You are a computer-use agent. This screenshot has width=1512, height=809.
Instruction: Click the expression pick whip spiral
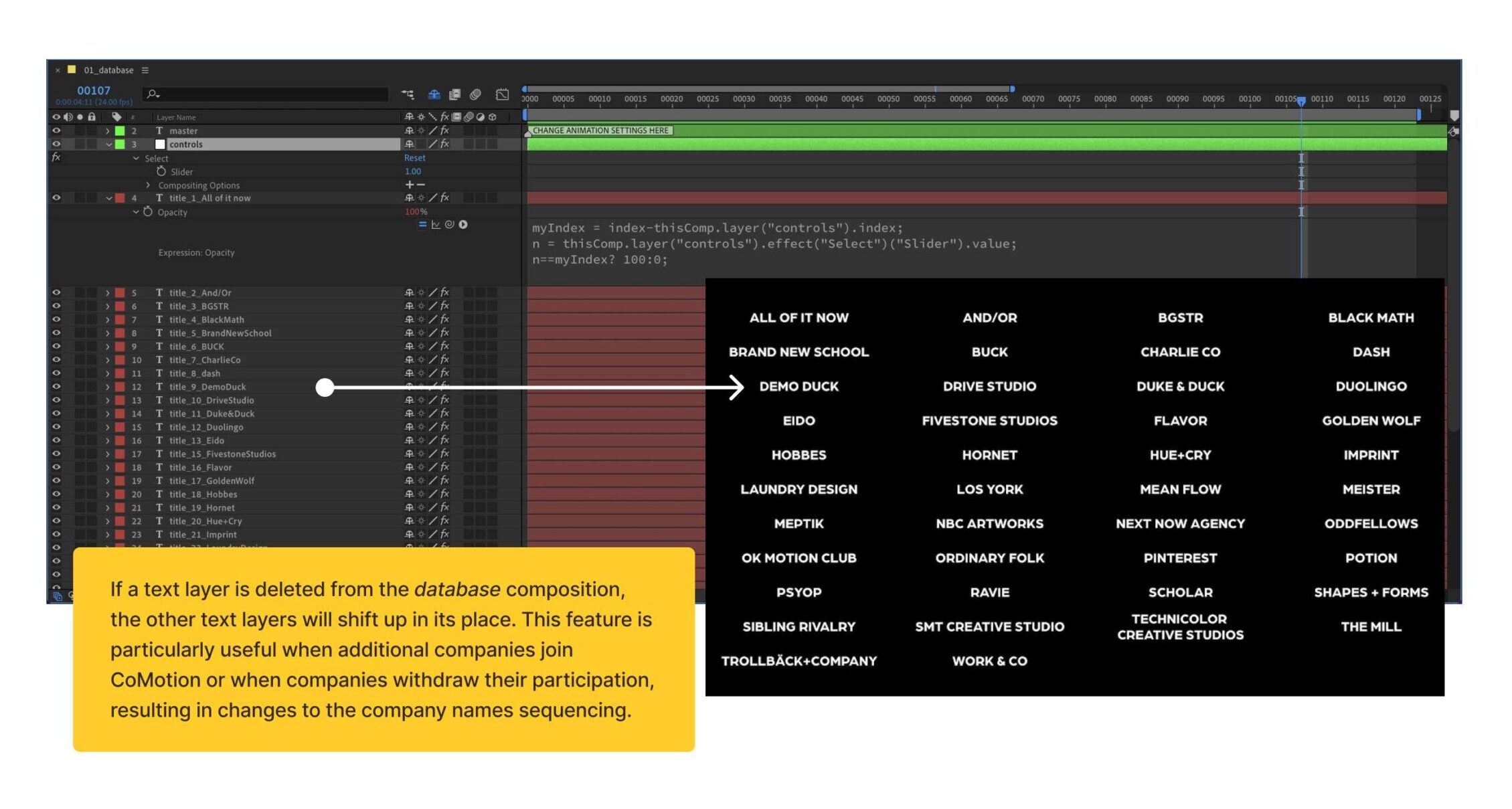click(450, 225)
